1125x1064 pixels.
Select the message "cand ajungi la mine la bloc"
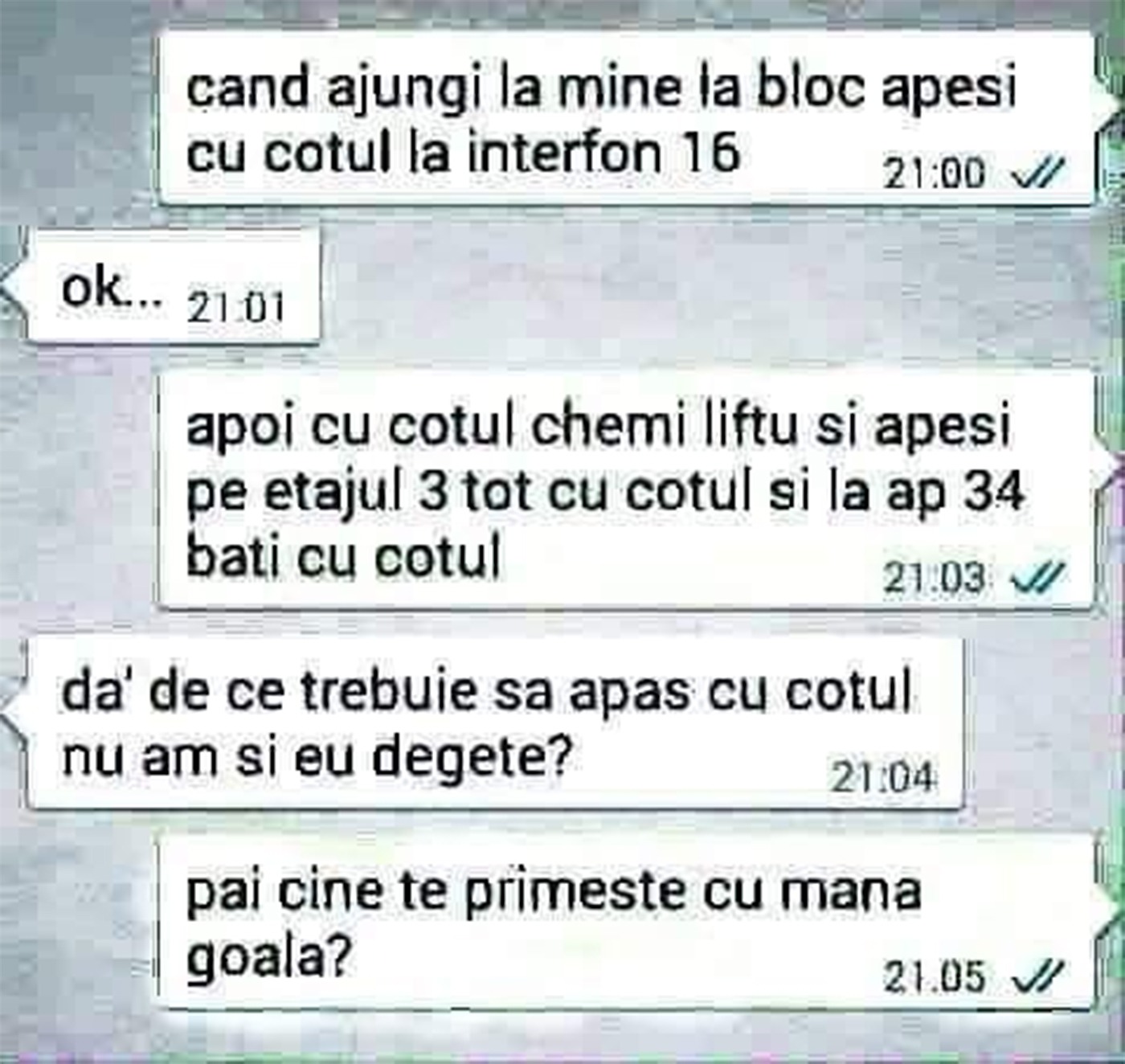tap(628, 117)
